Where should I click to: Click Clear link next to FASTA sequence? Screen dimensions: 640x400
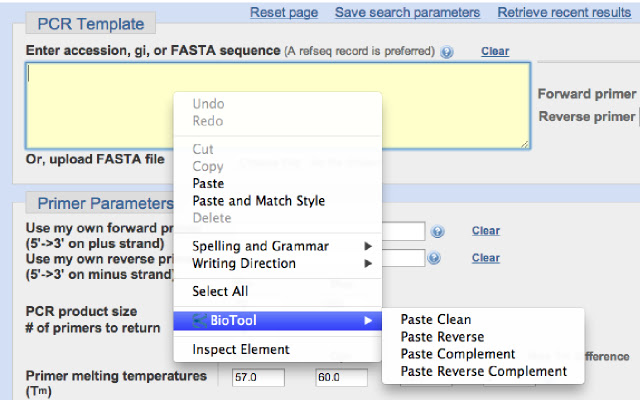tap(494, 51)
